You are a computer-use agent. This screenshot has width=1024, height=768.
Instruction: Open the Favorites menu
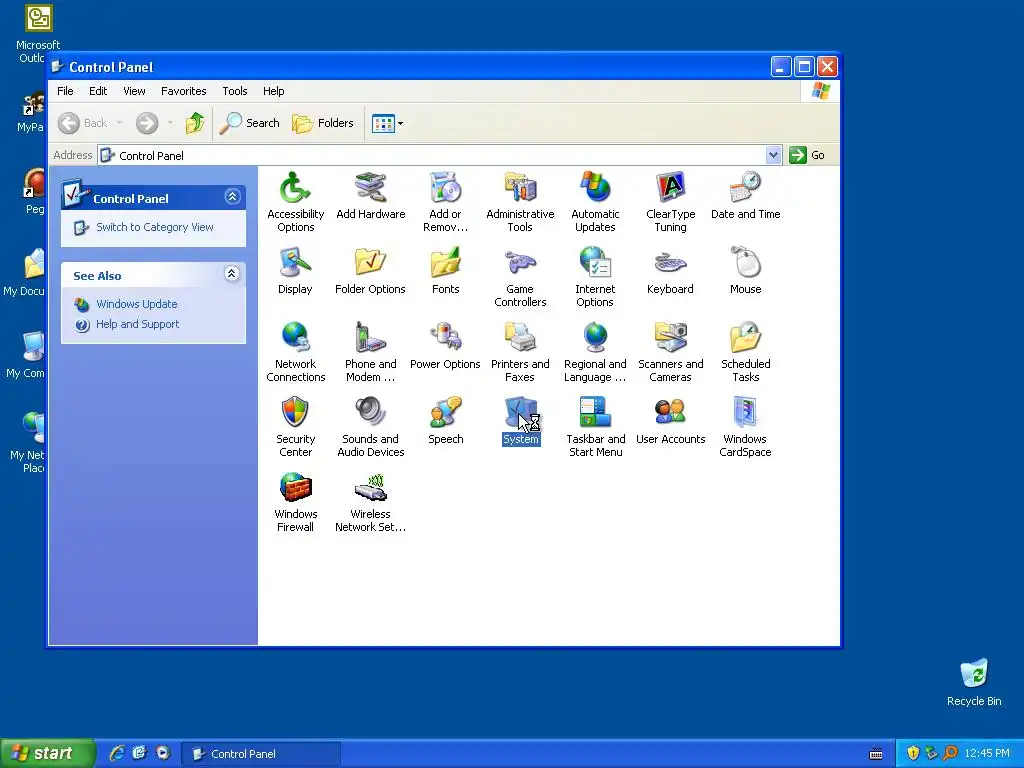[184, 91]
